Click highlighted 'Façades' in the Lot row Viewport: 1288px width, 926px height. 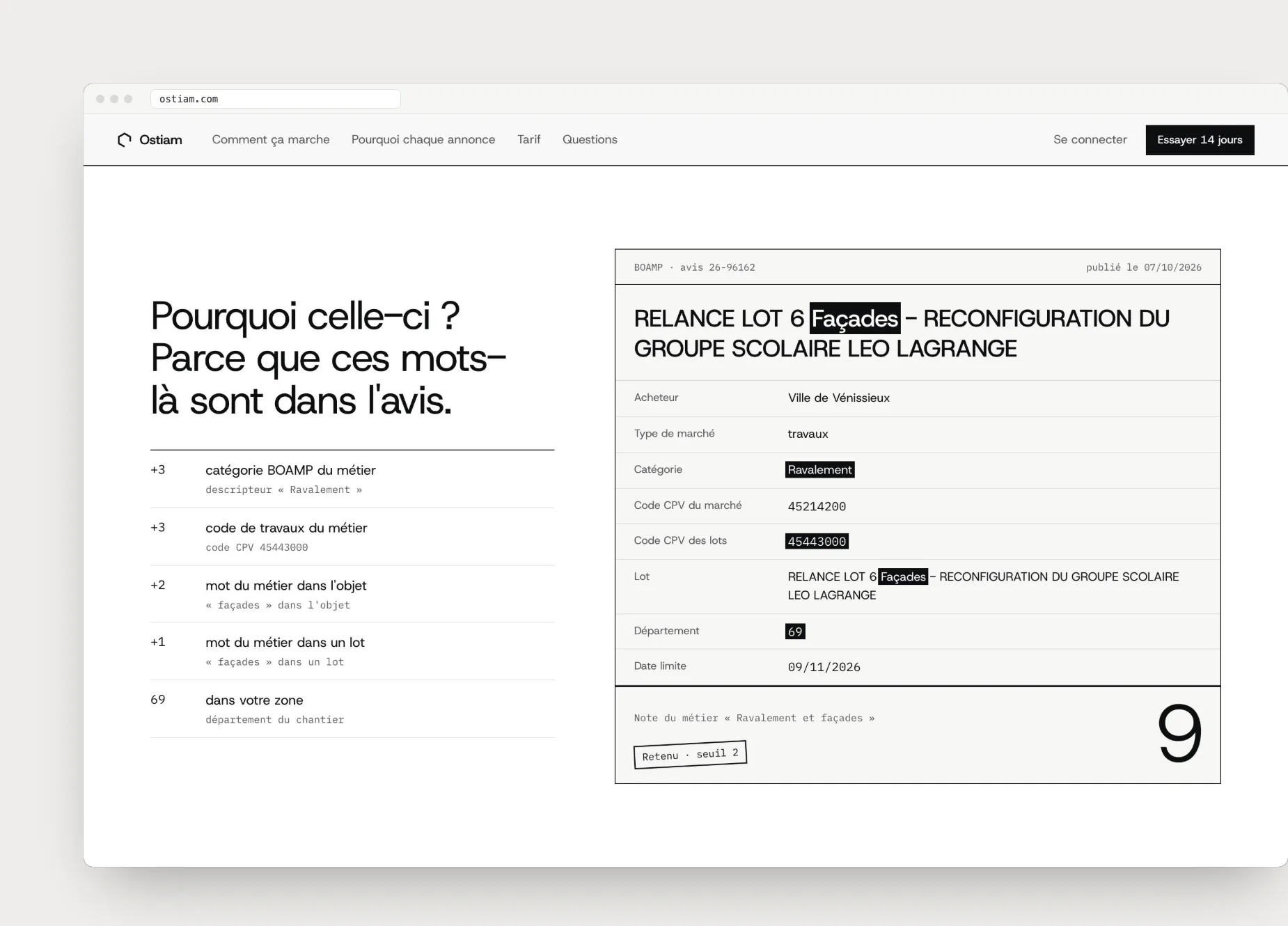(x=903, y=576)
